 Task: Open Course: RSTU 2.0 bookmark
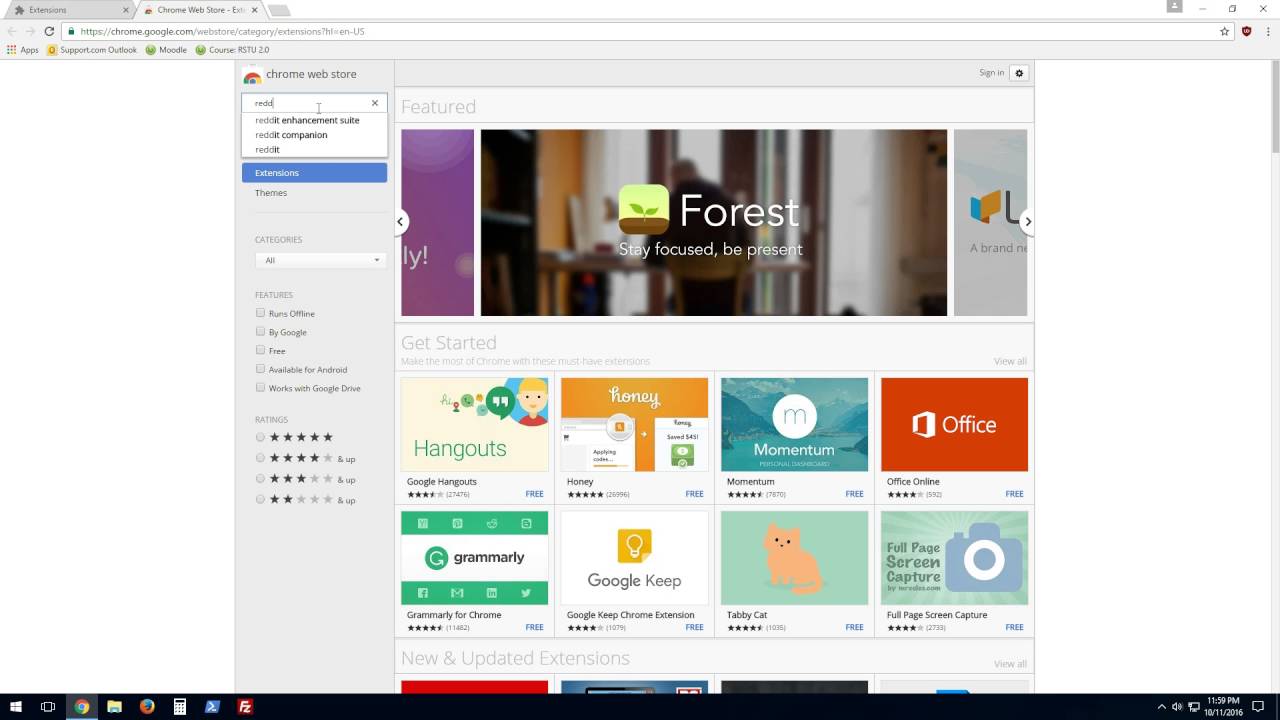[x=232, y=50]
